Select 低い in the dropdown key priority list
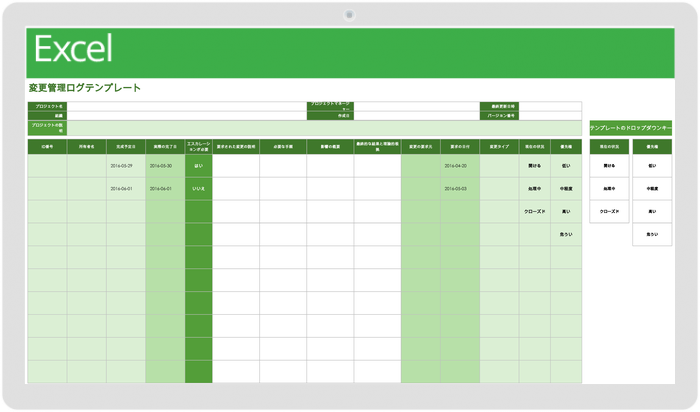 652,166
